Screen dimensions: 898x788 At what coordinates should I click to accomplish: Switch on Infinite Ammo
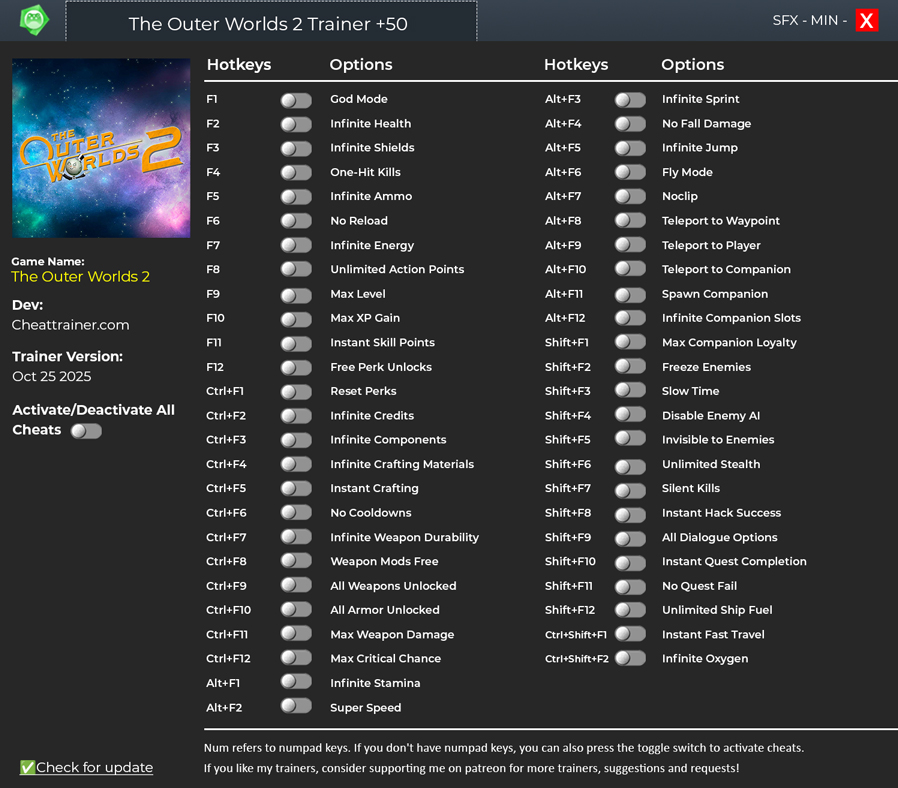296,197
